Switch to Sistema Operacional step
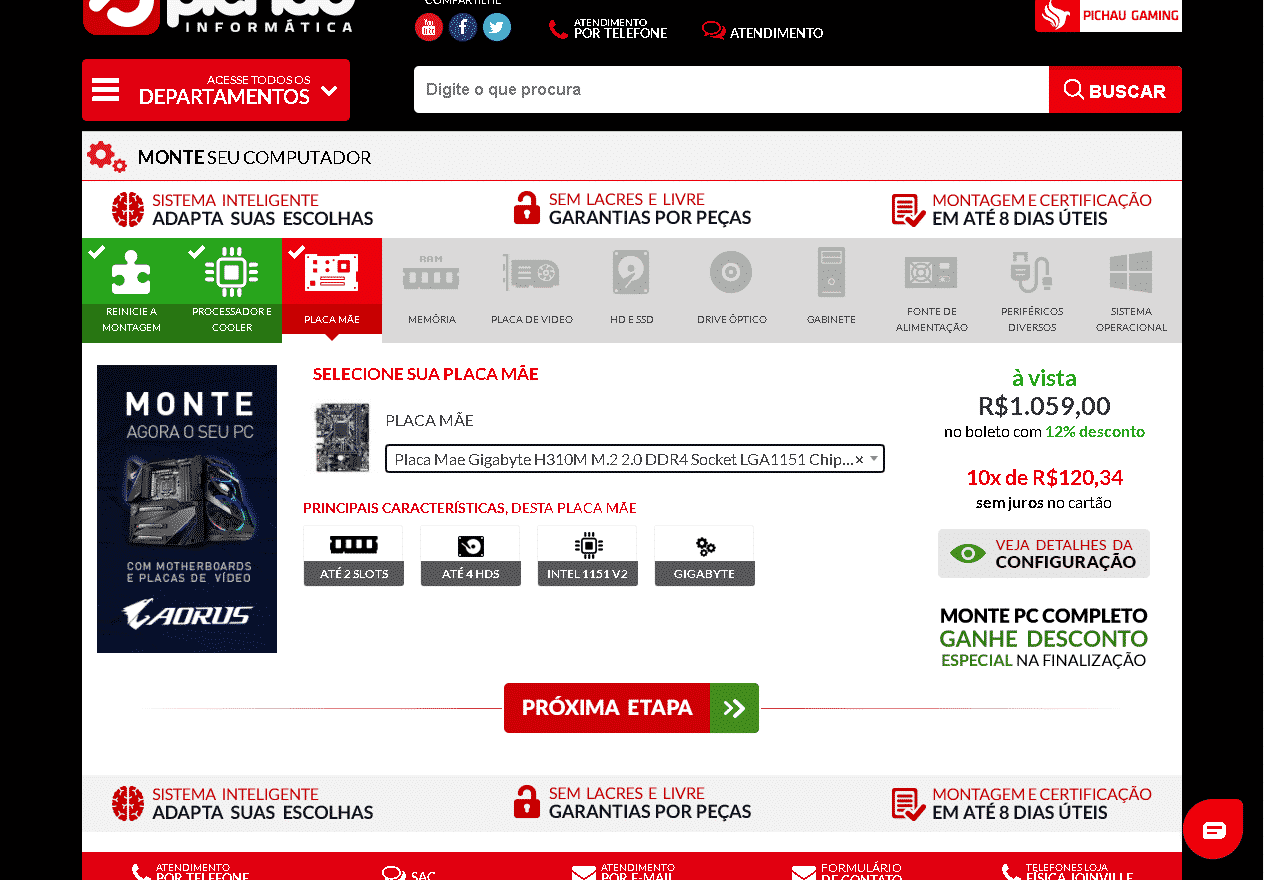This screenshot has width=1264, height=880. [x=1131, y=290]
